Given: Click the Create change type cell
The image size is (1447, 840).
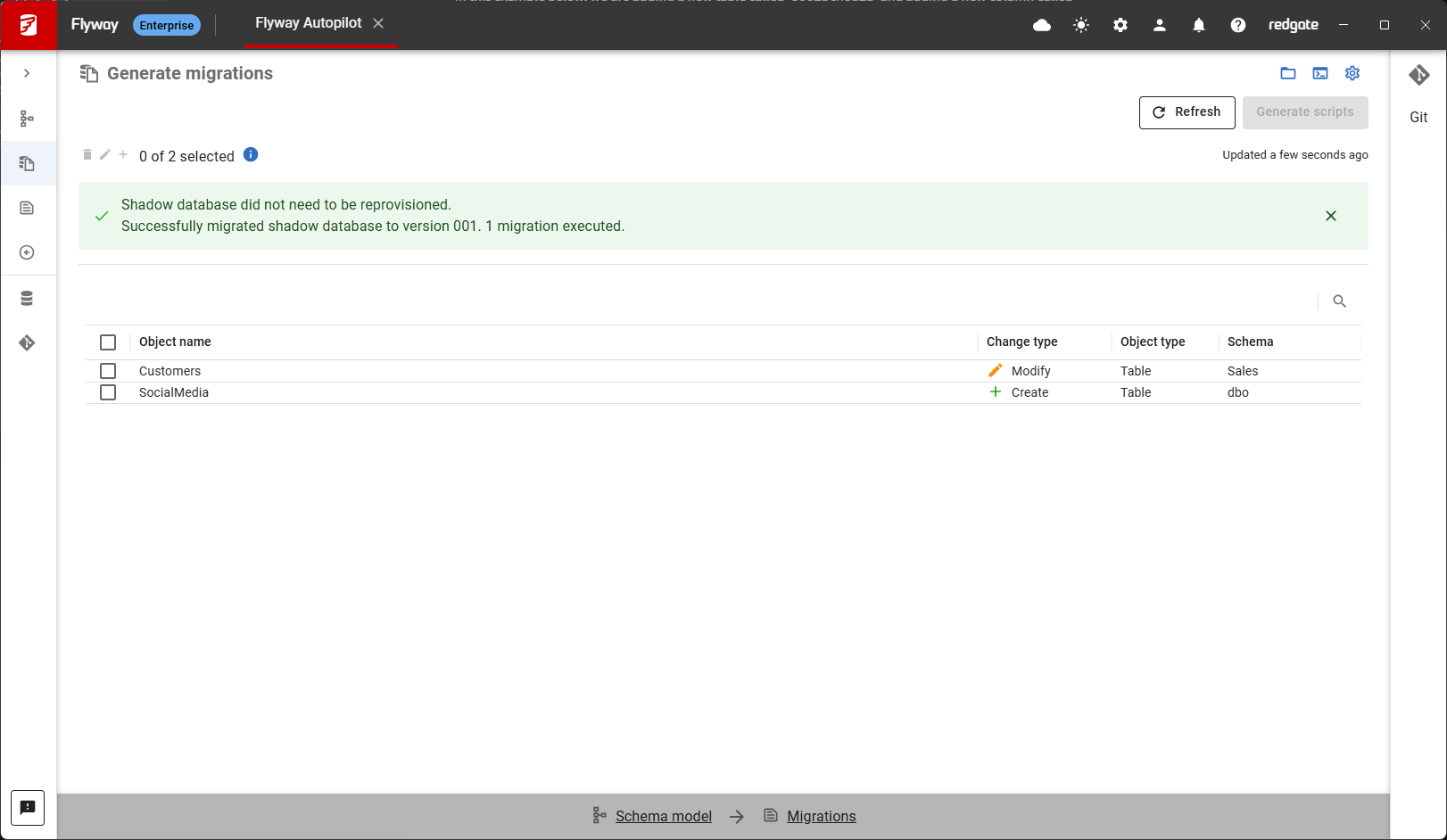Looking at the screenshot, I should coord(1030,392).
